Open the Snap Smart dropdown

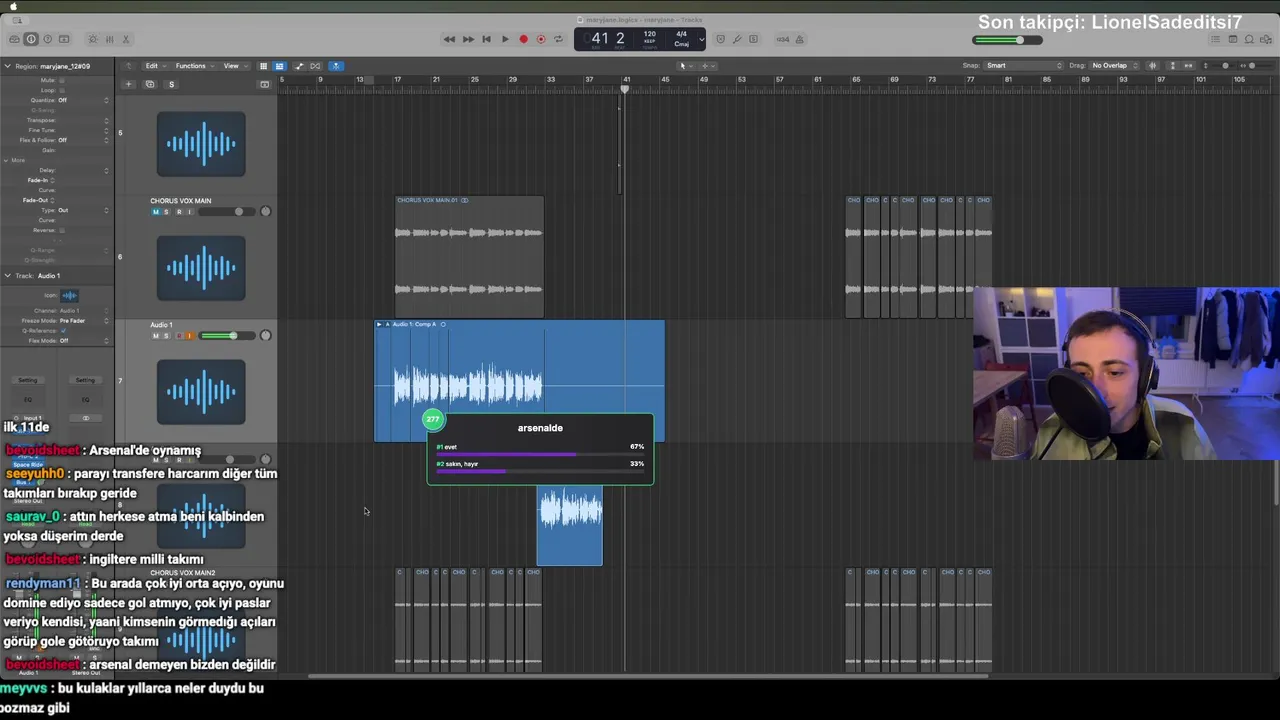point(1023,66)
